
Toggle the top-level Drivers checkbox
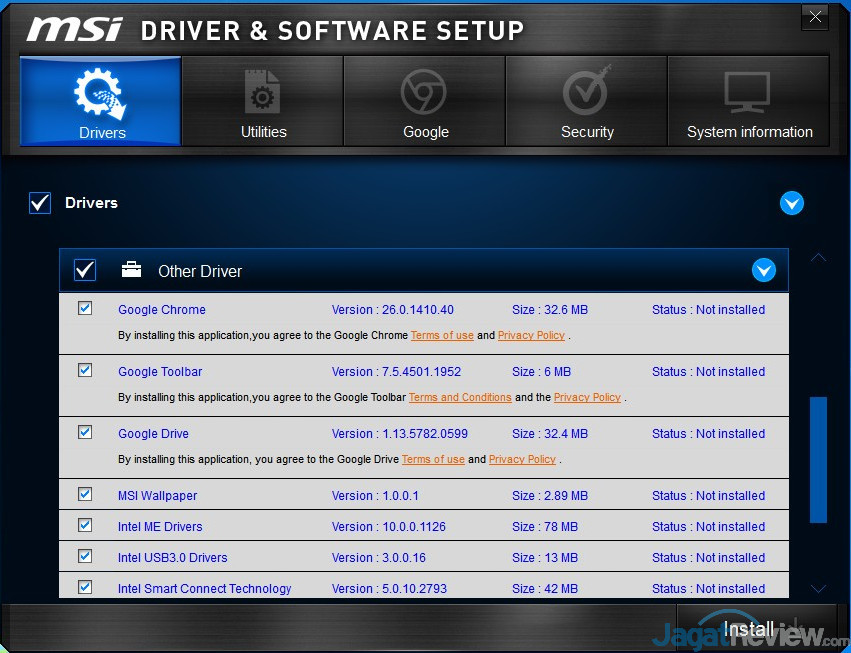coord(40,203)
